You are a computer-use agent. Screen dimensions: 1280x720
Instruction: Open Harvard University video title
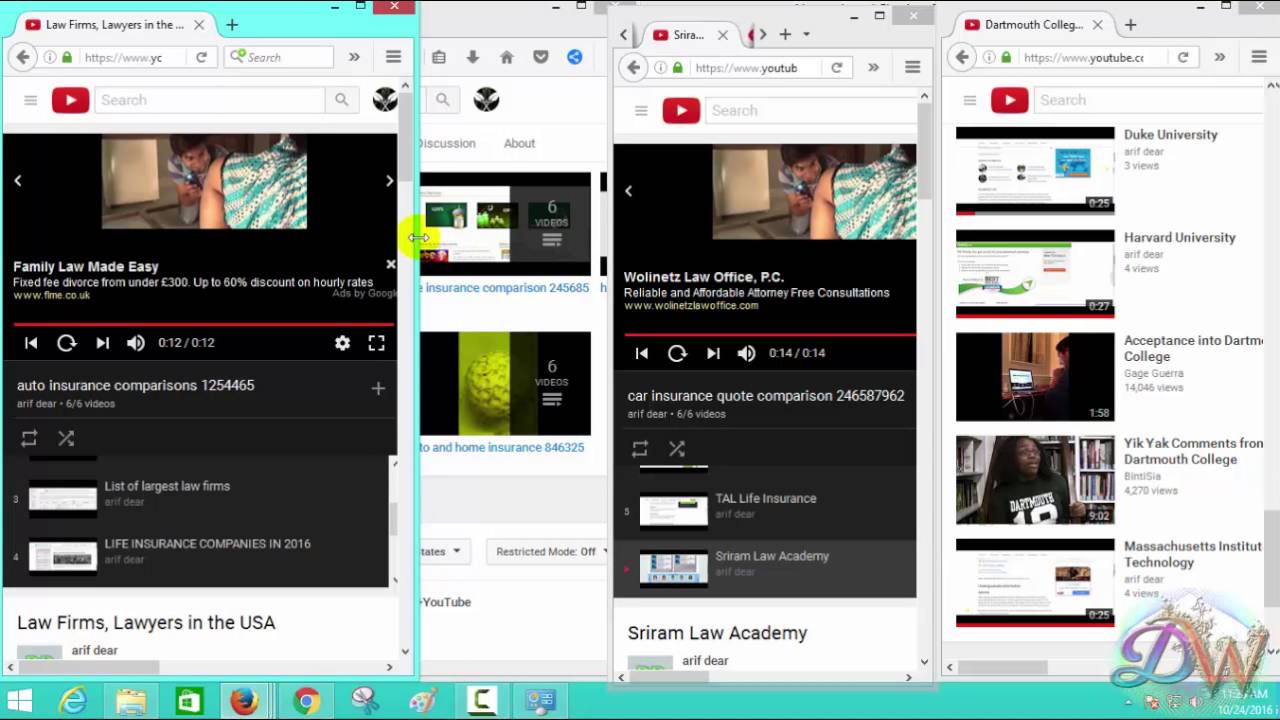click(x=1180, y=237)
